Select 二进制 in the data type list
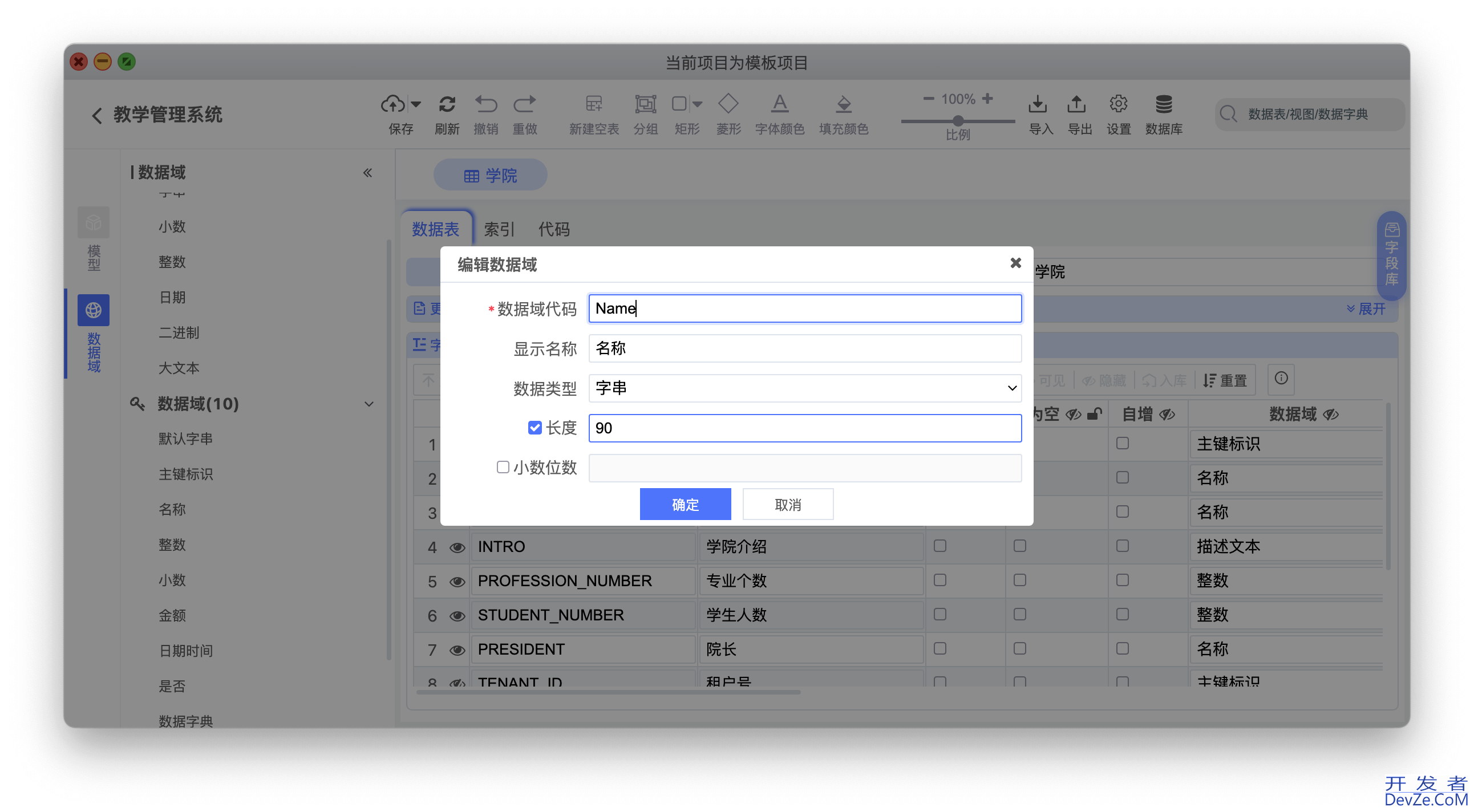This screenshot has width=1474, height=812. tap(179, 333)
